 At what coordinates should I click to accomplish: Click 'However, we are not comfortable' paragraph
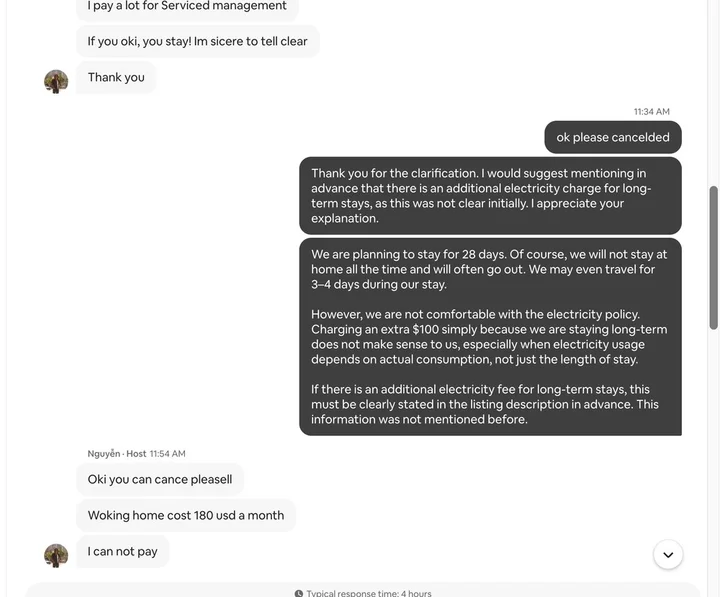click(x=489, y=337)
